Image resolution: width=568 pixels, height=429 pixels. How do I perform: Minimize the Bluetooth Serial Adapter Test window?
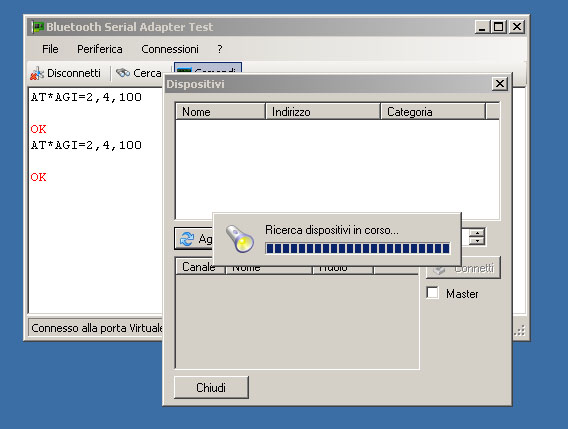[x=482, y=27]
